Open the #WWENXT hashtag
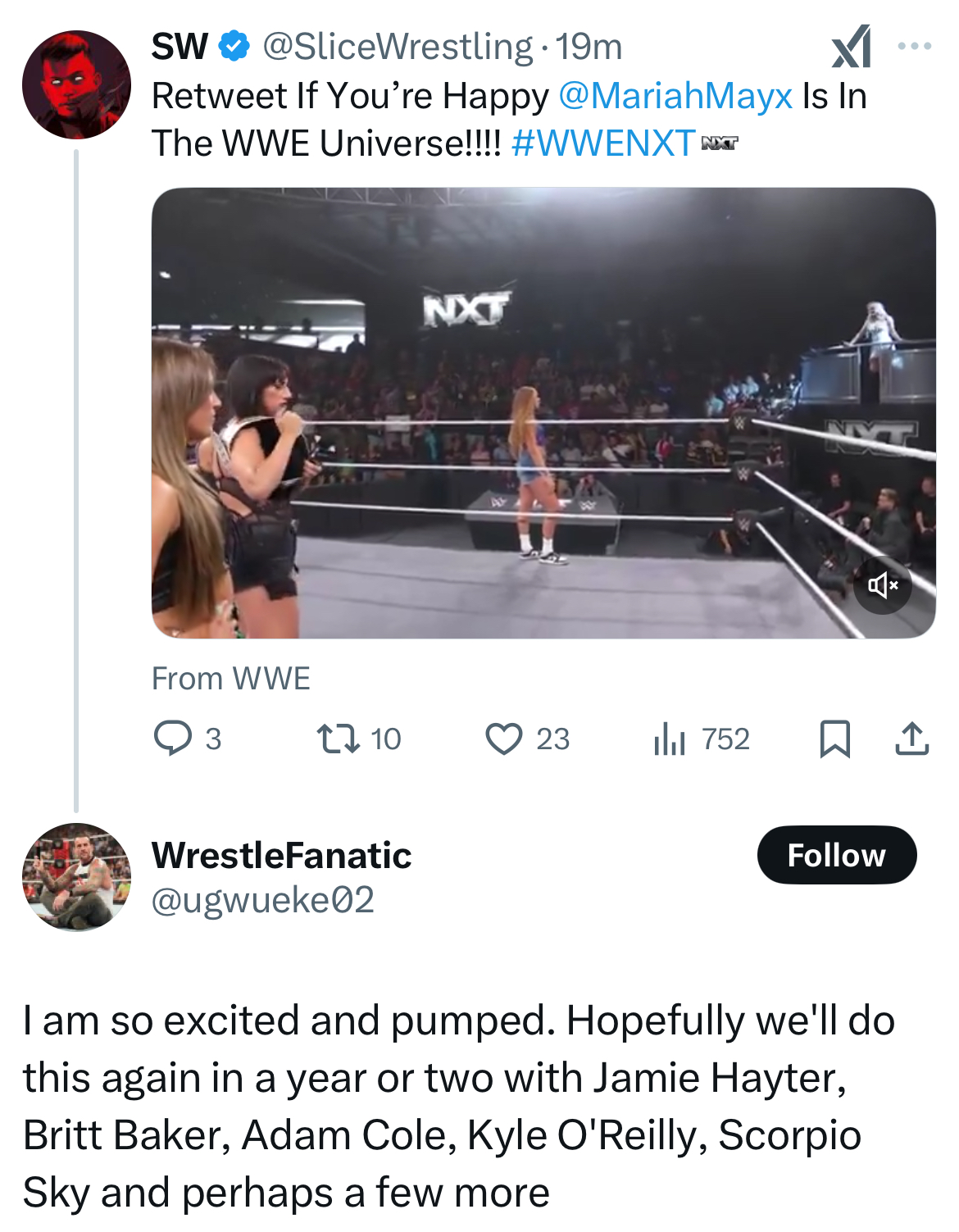The height and width of the screenshot is (1232, 959). (x=603, y=143)
